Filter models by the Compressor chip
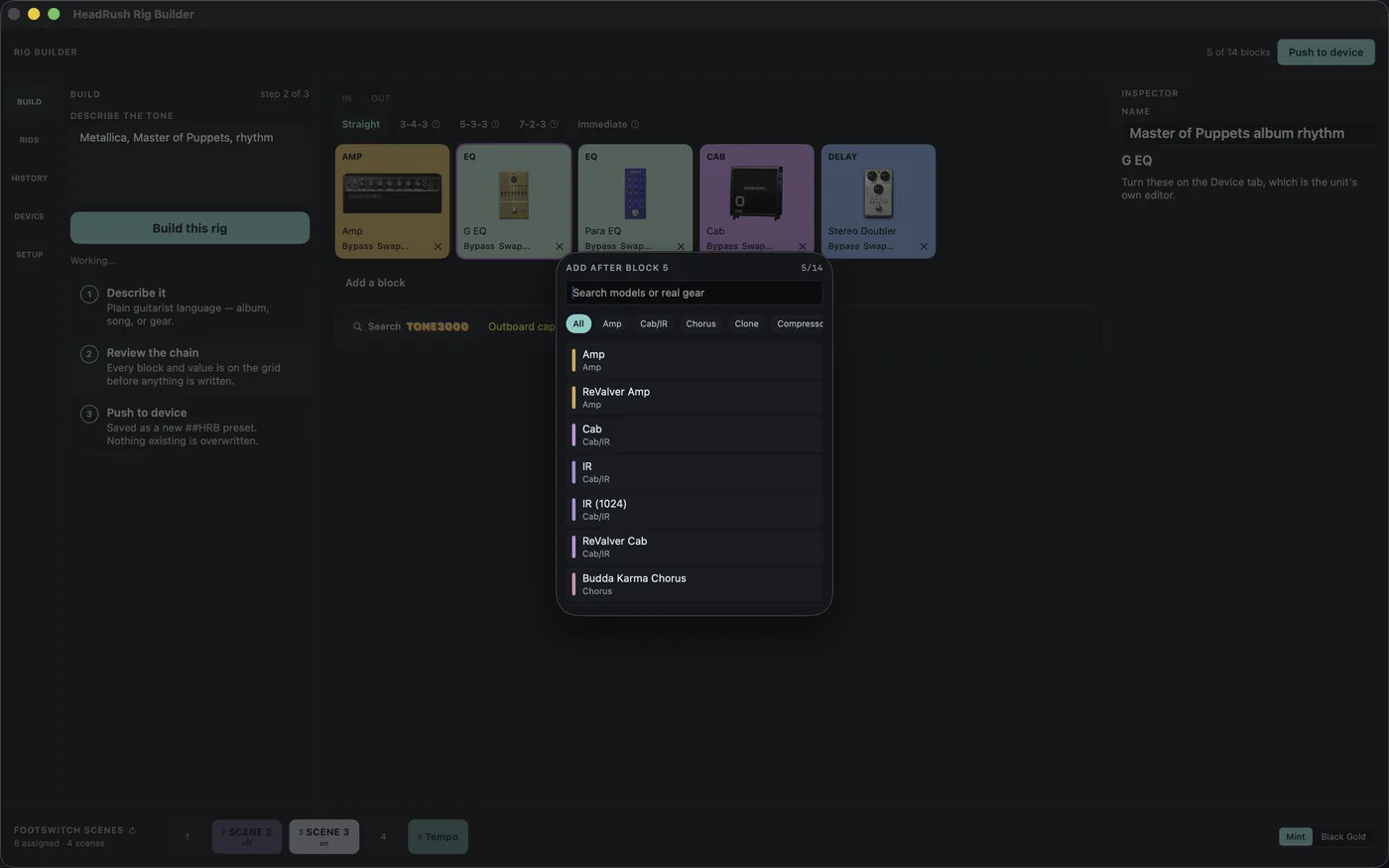 click(798, 323)
